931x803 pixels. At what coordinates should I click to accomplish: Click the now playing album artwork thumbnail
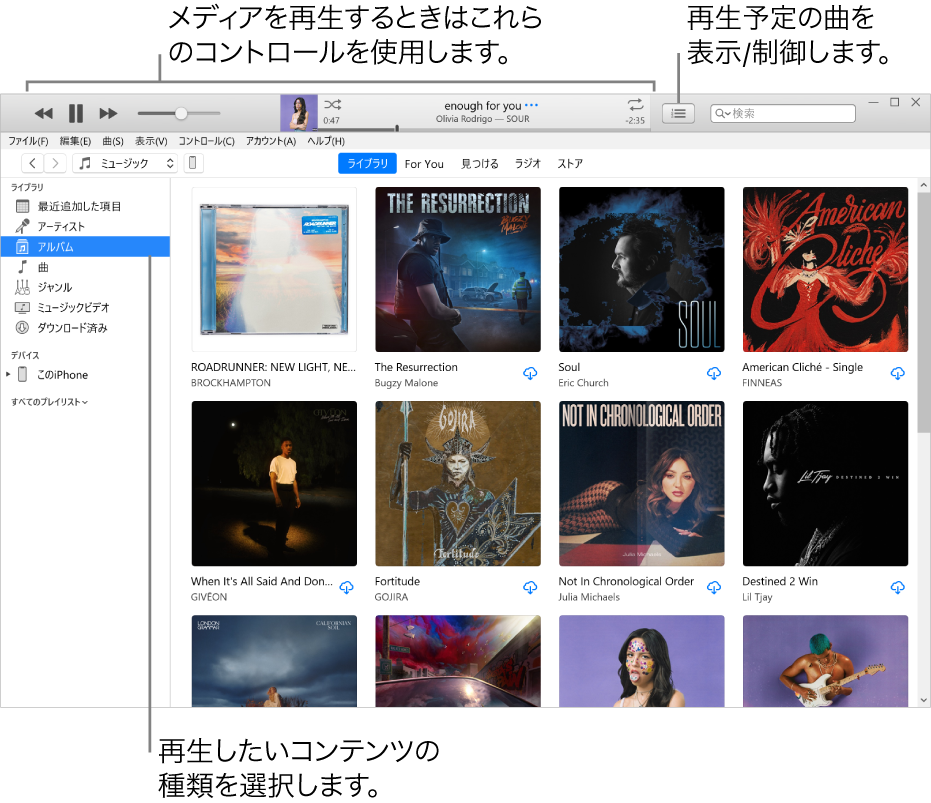click(299, 113)
